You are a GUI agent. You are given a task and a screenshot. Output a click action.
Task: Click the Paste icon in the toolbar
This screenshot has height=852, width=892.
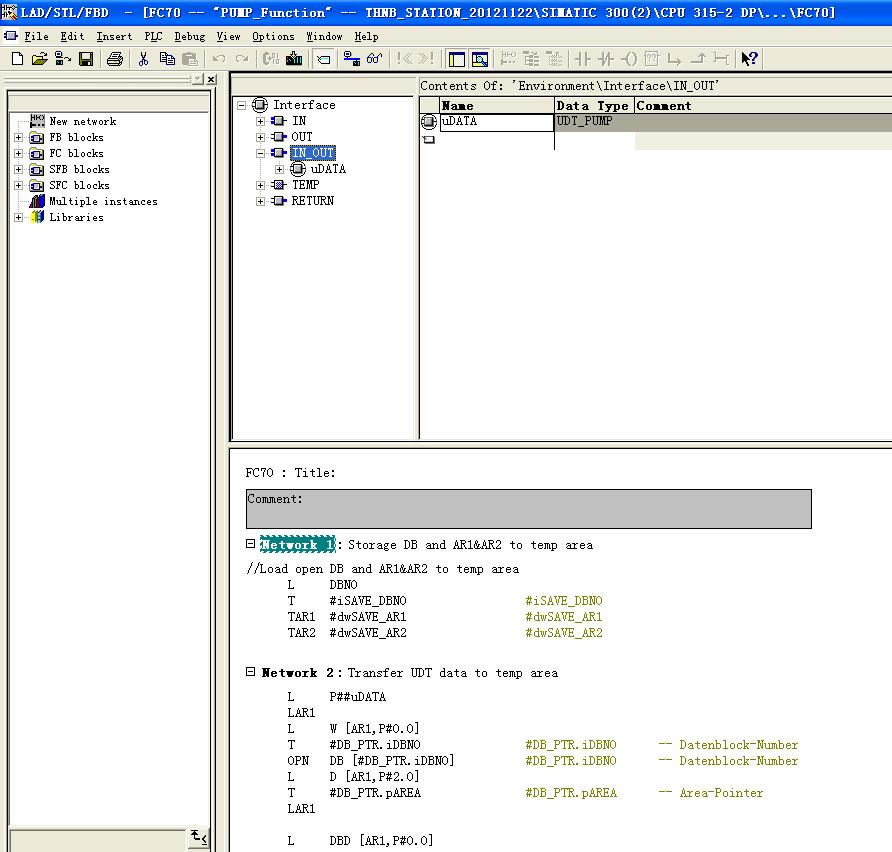(x=189, y=59)
